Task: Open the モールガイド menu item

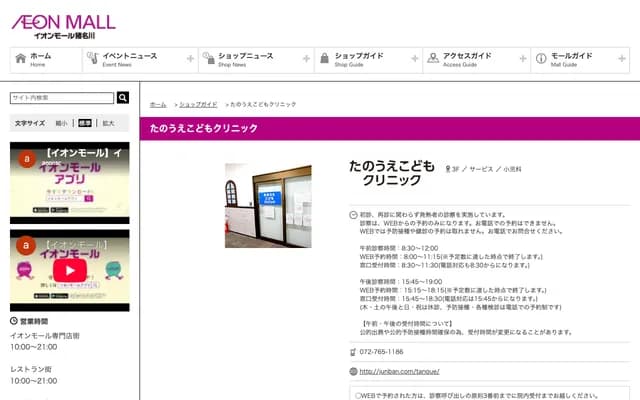Action: 580,60
